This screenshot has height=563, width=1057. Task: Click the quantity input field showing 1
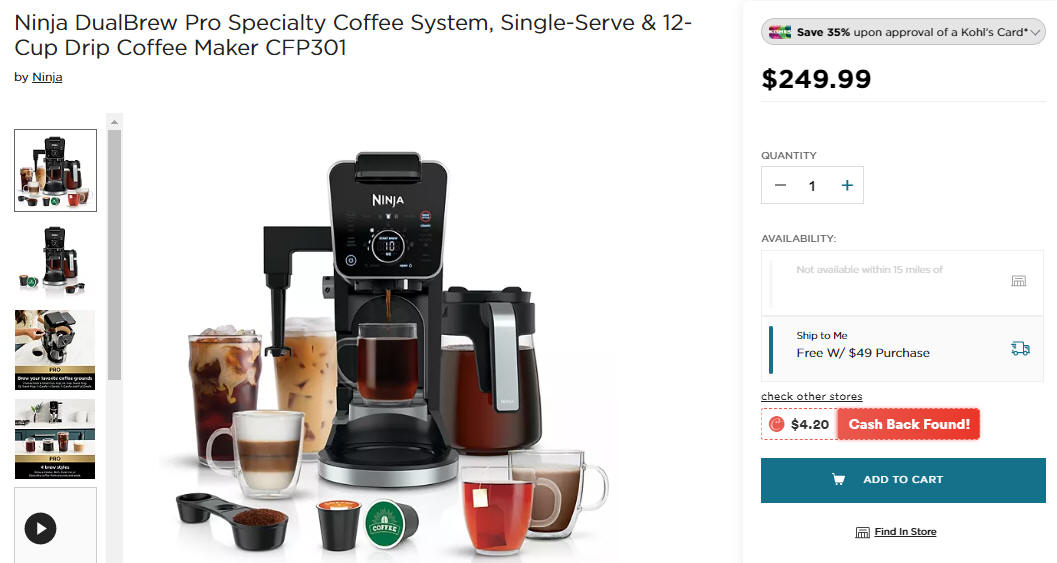click(812, 185)
